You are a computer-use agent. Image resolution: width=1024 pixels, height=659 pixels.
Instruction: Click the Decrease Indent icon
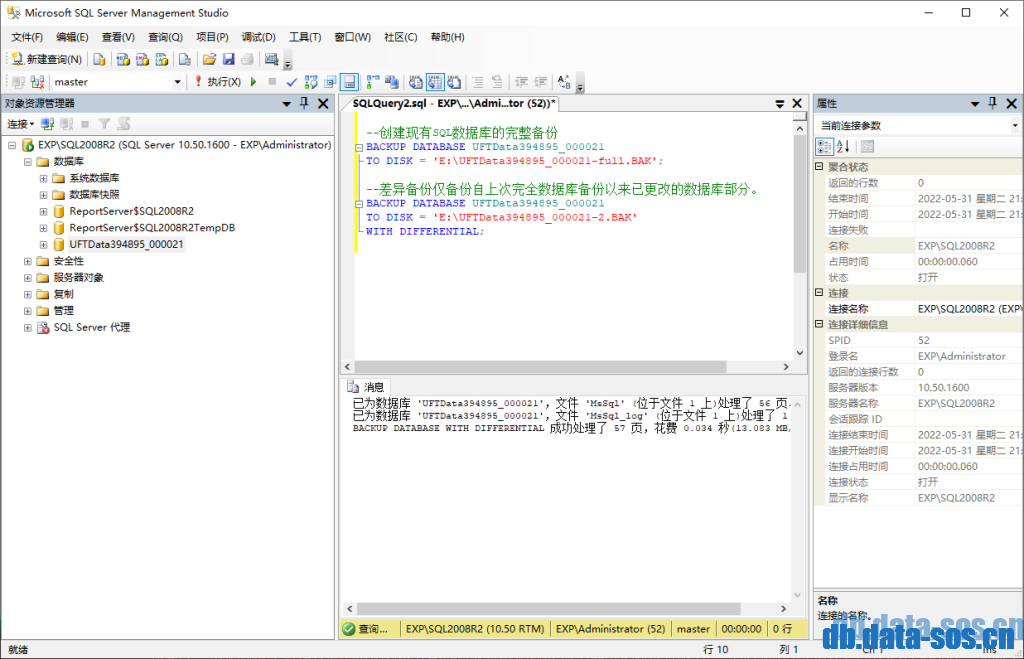point(521,82)
